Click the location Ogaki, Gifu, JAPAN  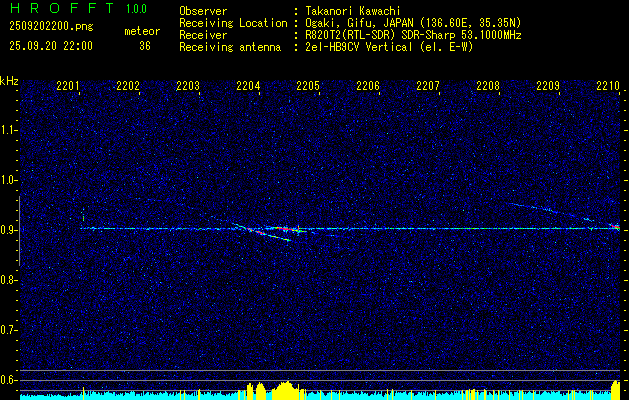click(357, 23)
